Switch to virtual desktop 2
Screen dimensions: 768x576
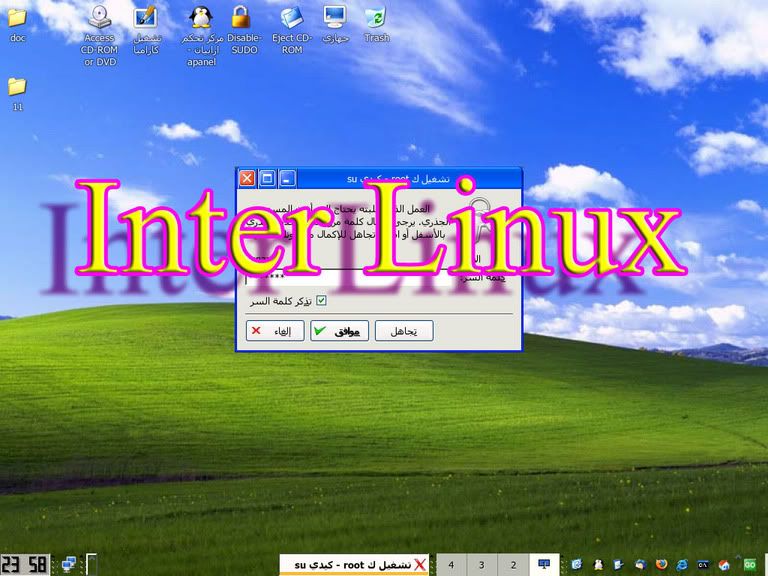point(513,565)
